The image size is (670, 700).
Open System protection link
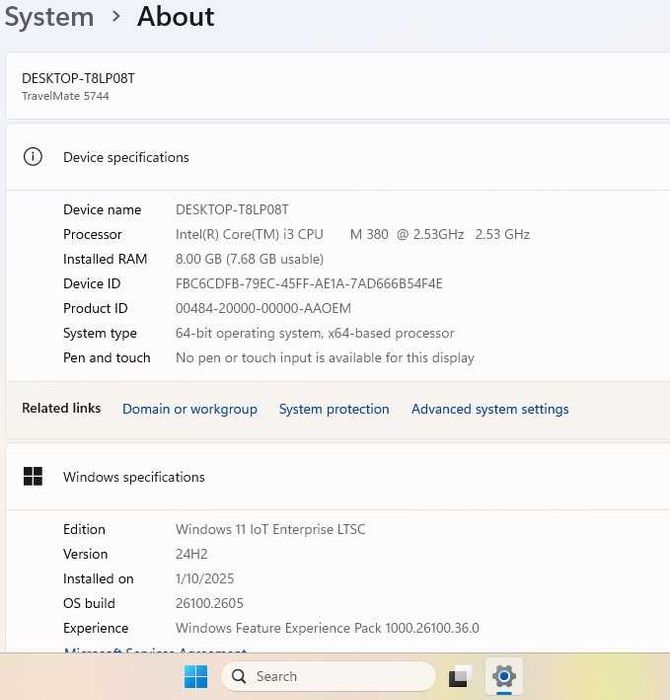pyautogui.click(x=334, y=409)
